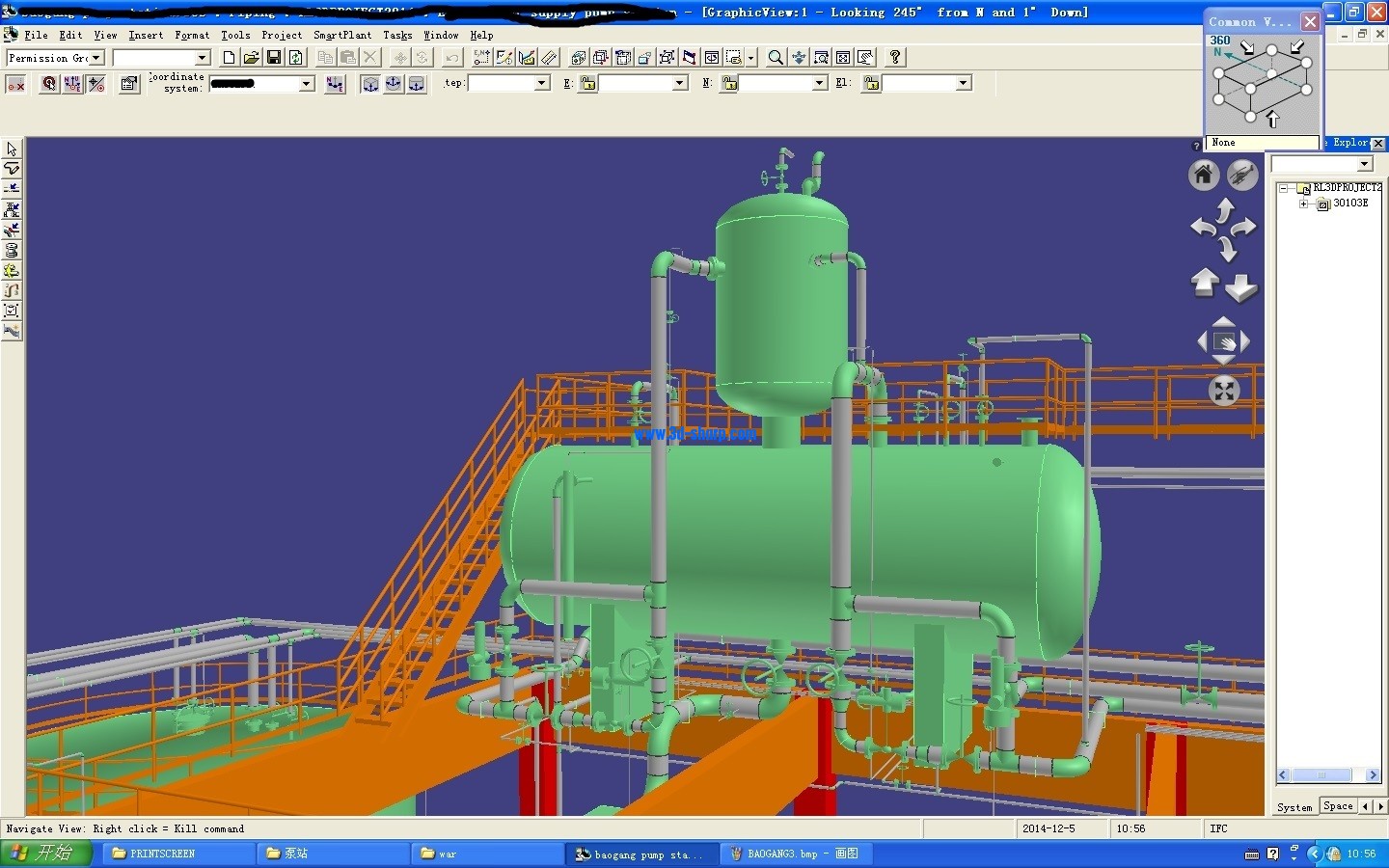Expand the 30103E tree node
Screen dimensions: 1389x868
1304,203
